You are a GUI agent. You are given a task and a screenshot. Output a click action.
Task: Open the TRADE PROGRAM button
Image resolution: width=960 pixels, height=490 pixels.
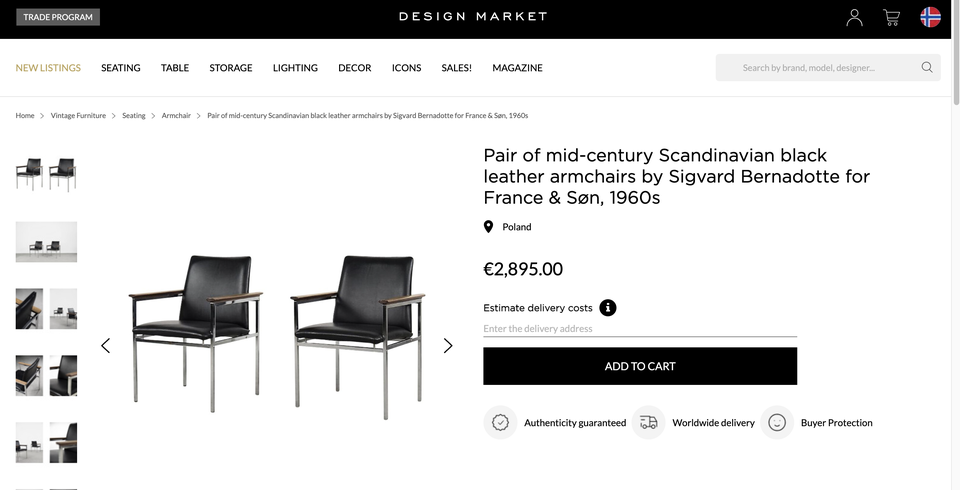point(58,17)
